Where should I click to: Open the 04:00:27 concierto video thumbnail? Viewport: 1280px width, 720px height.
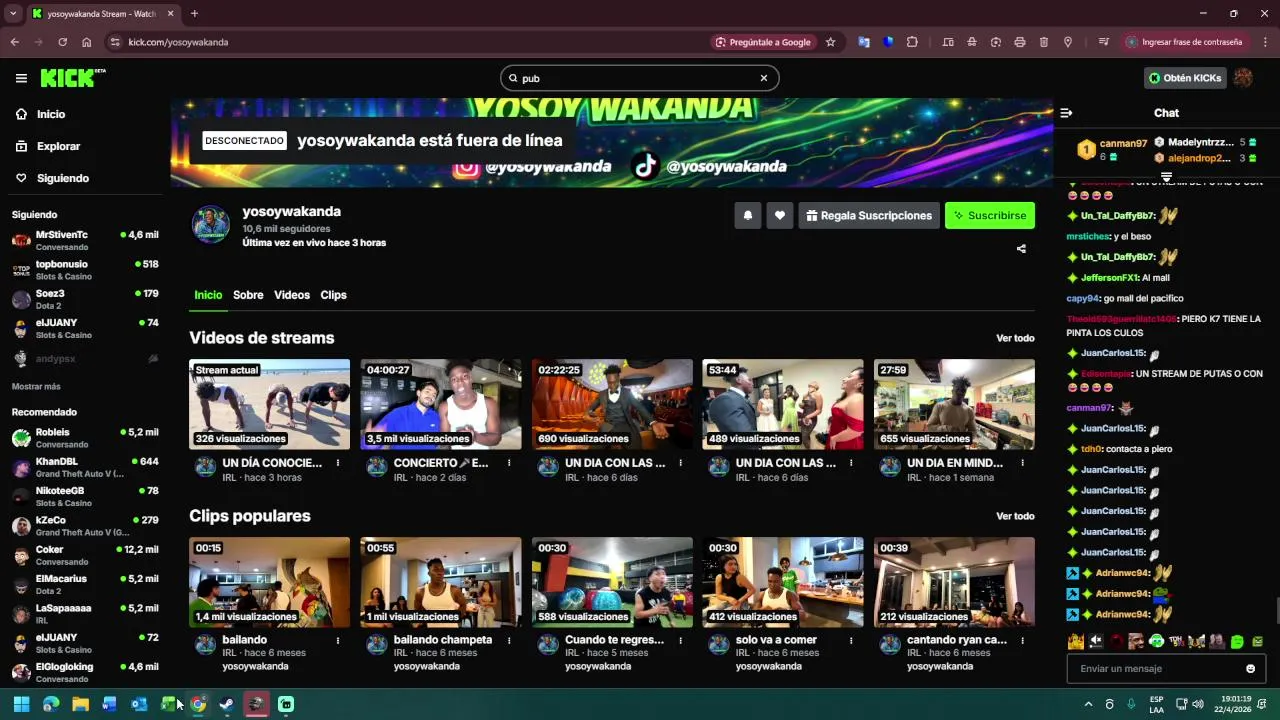tap(441, 404)
